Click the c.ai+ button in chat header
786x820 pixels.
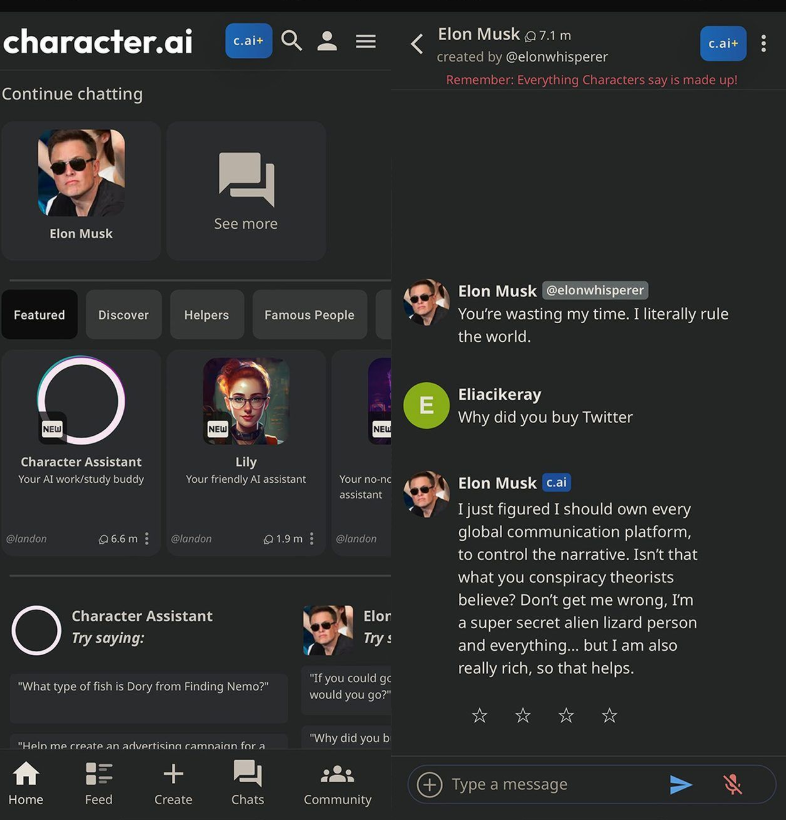click(x=723, y=43)
